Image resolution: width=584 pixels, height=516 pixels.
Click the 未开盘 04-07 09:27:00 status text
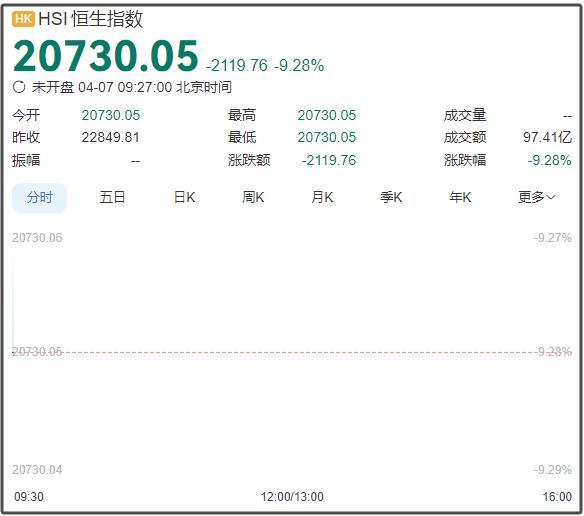pos(132,87)
